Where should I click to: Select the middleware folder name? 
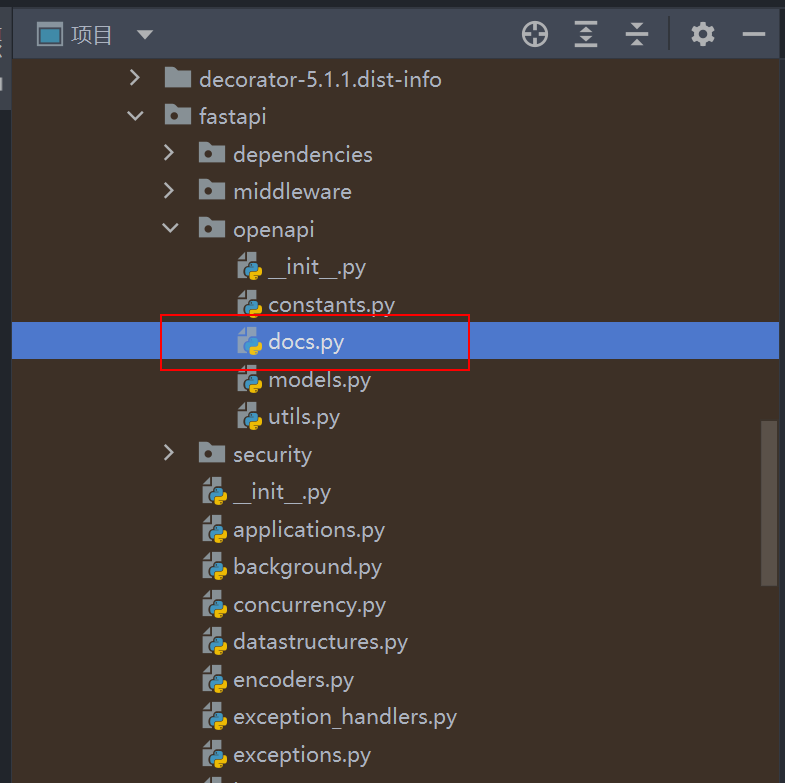pos(293,192)
